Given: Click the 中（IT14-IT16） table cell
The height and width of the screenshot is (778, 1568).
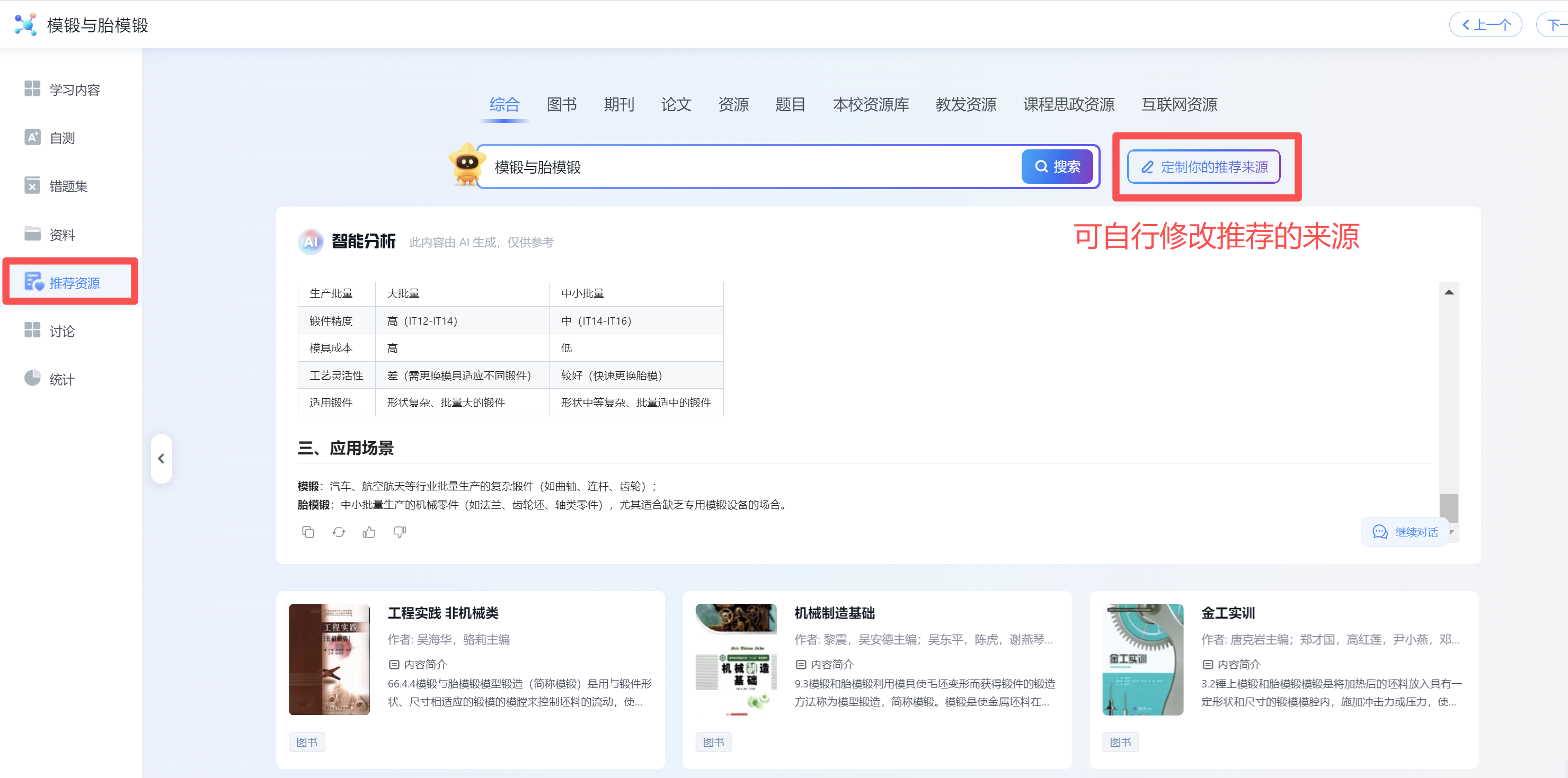Looking at the screenshot, I should [x=636, y=320].
